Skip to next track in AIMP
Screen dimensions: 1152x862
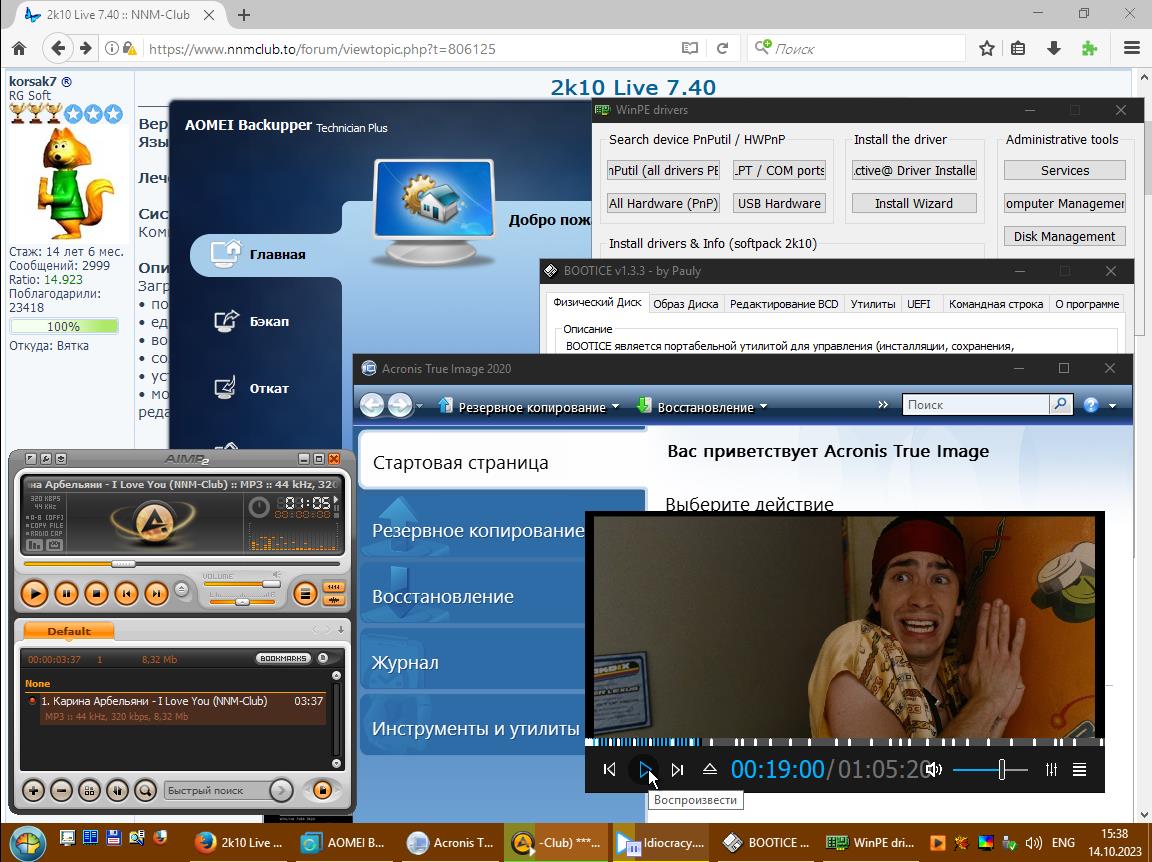(x=156, y=594)
